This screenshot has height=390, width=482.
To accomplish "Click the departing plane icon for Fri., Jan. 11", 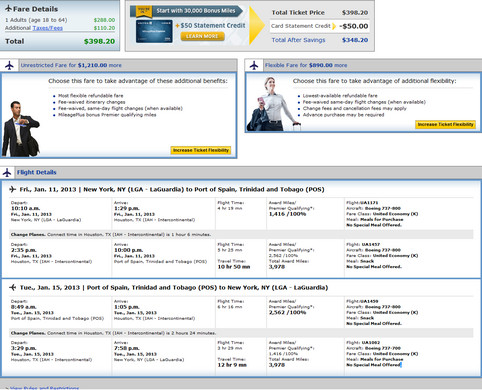I will tap(13, 189).
